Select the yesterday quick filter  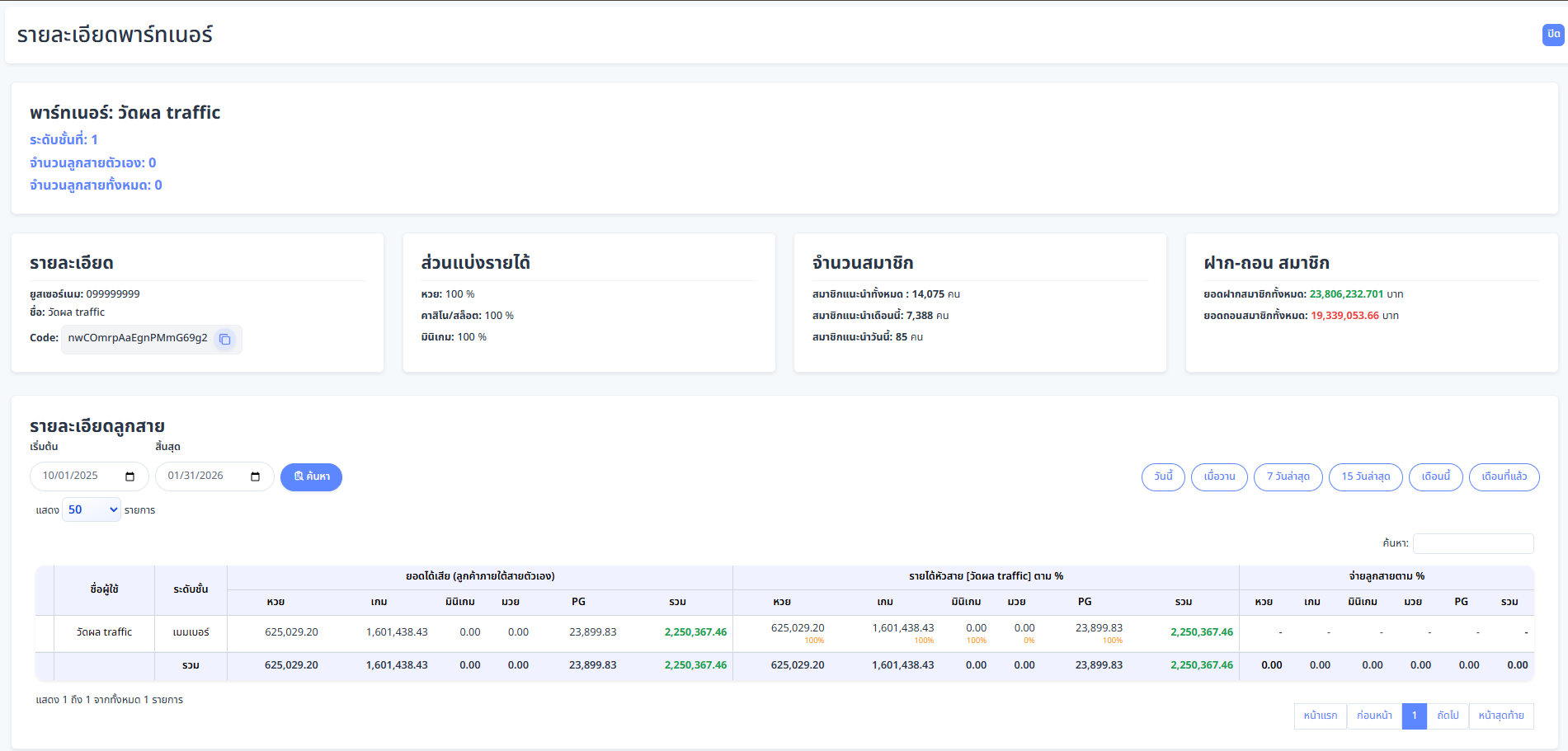[1218, 476]
